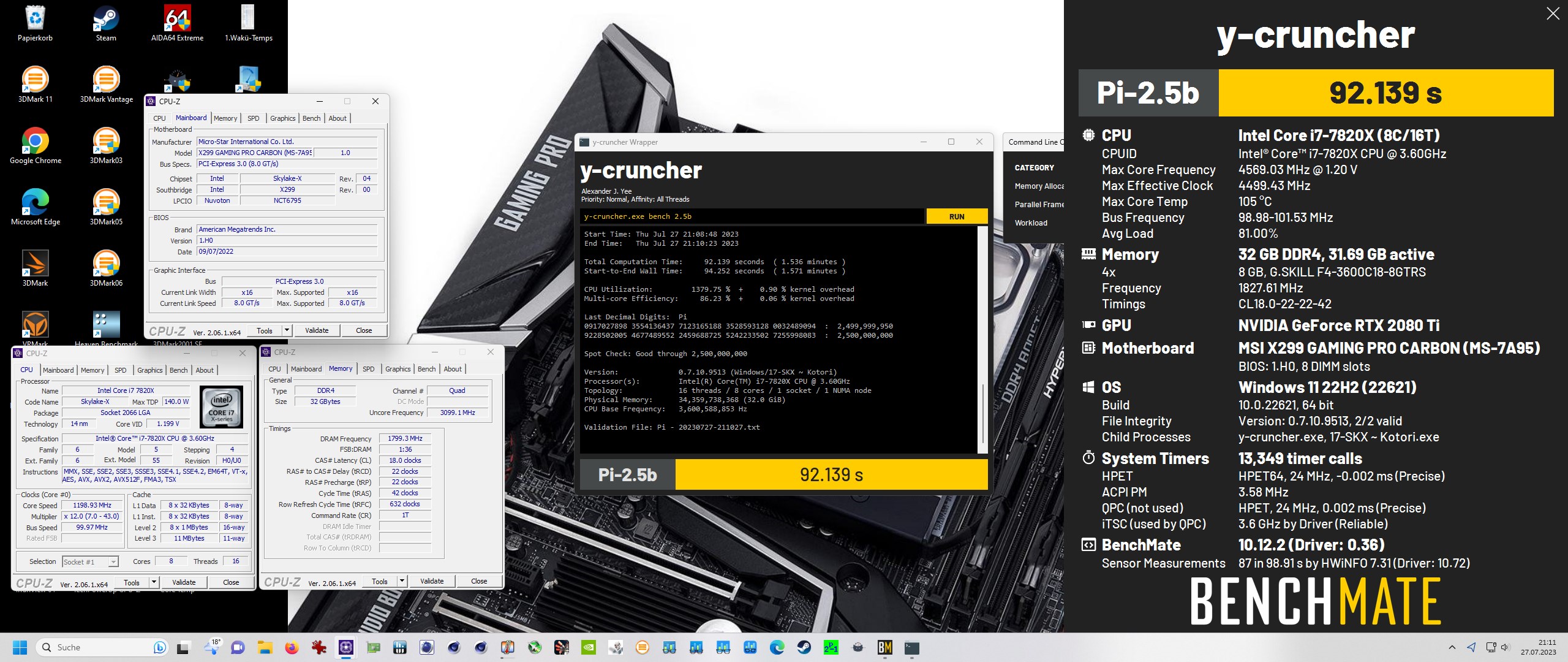Select Workload category in Command Line panel

click(x=1031, y=223)
